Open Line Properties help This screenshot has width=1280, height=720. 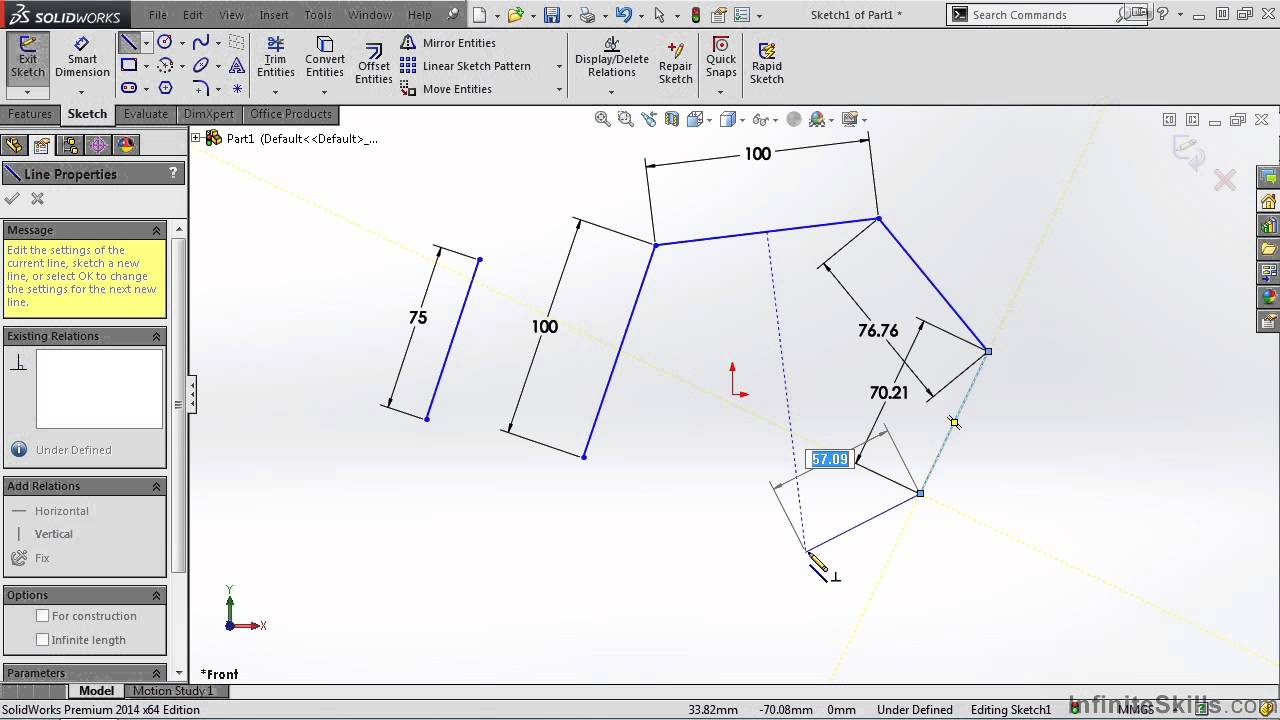tap(173, 173)
